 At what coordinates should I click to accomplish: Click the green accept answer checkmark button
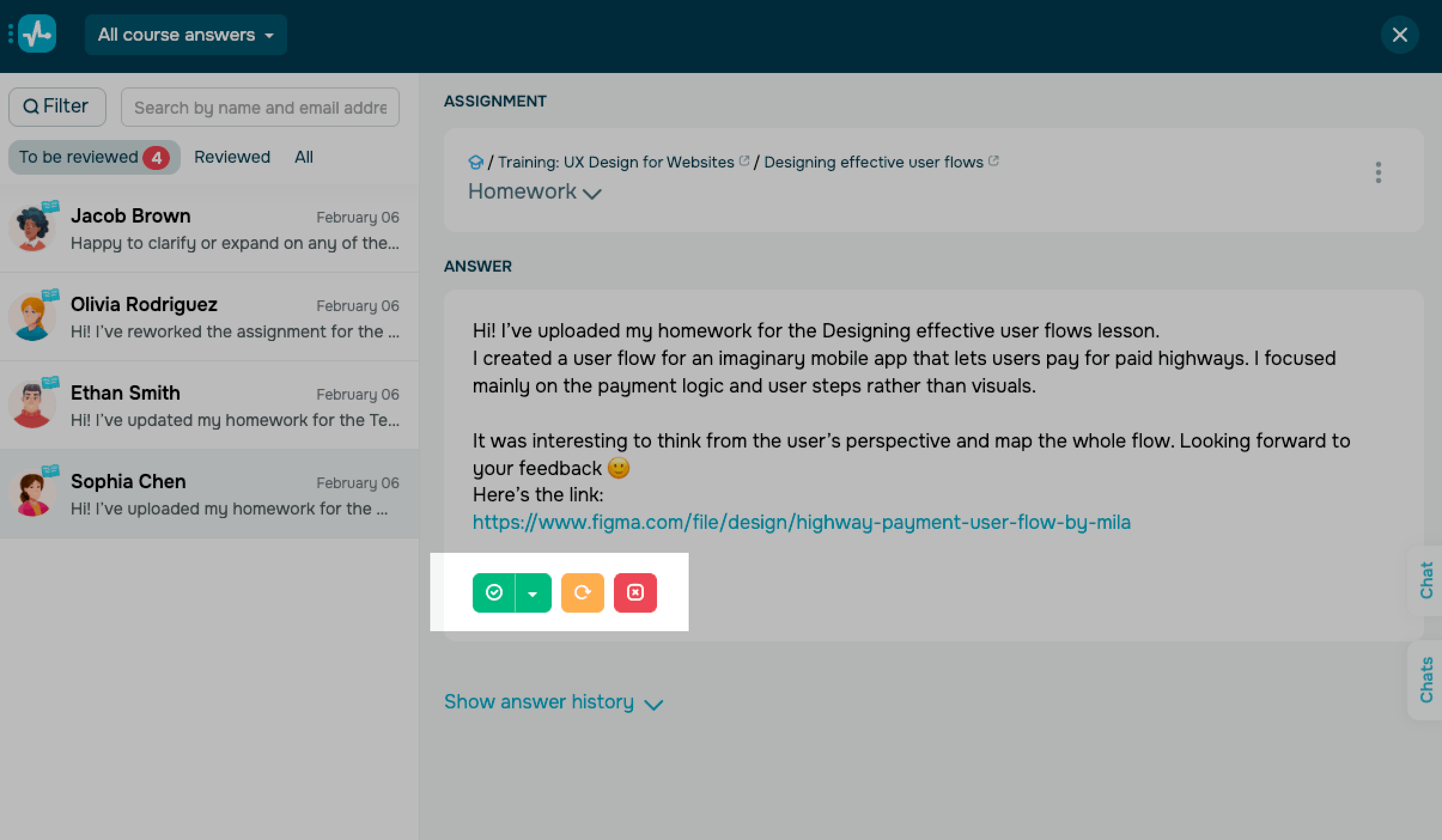click(494, 592)
